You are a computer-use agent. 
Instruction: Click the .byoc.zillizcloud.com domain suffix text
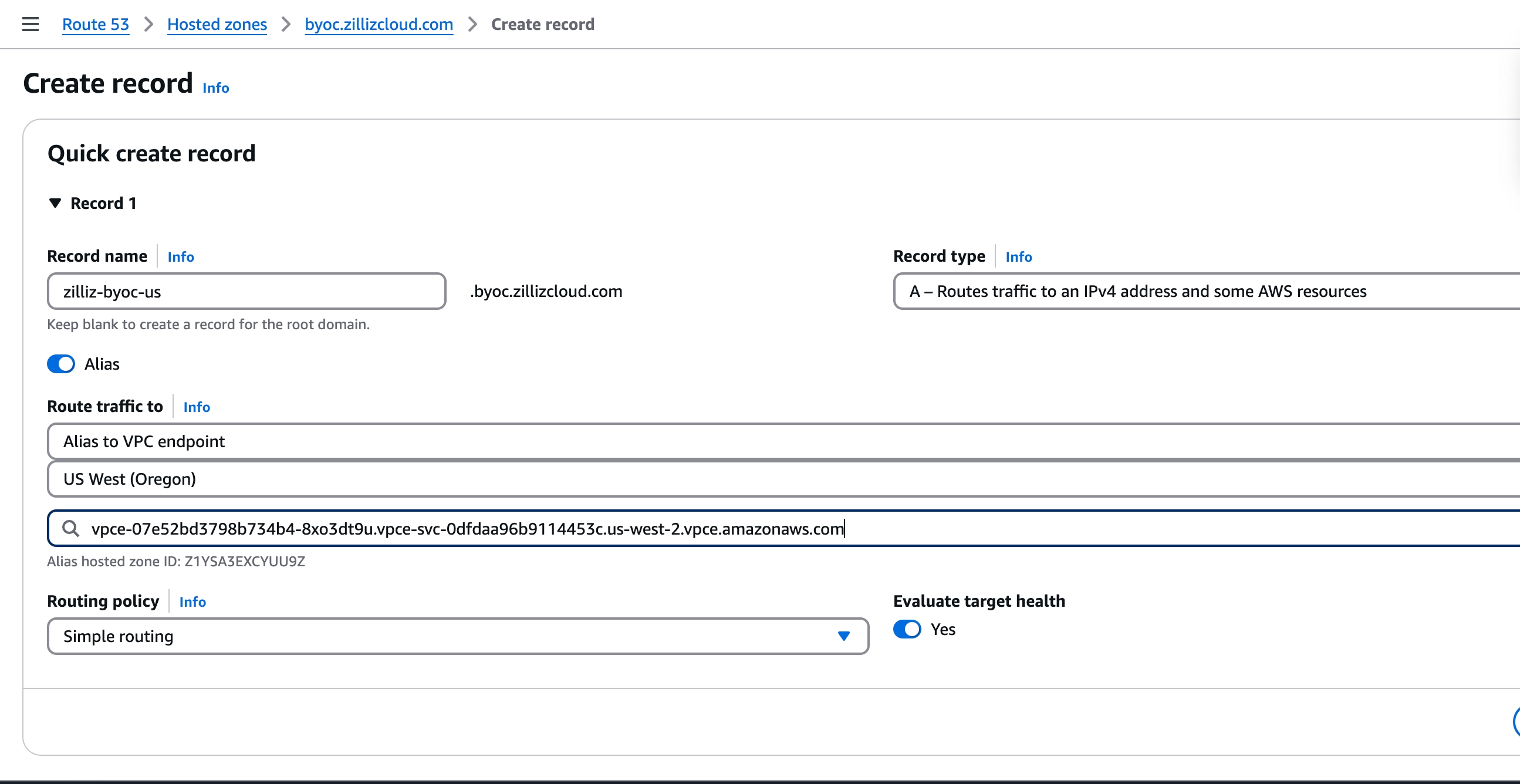[x=546, y=292]
